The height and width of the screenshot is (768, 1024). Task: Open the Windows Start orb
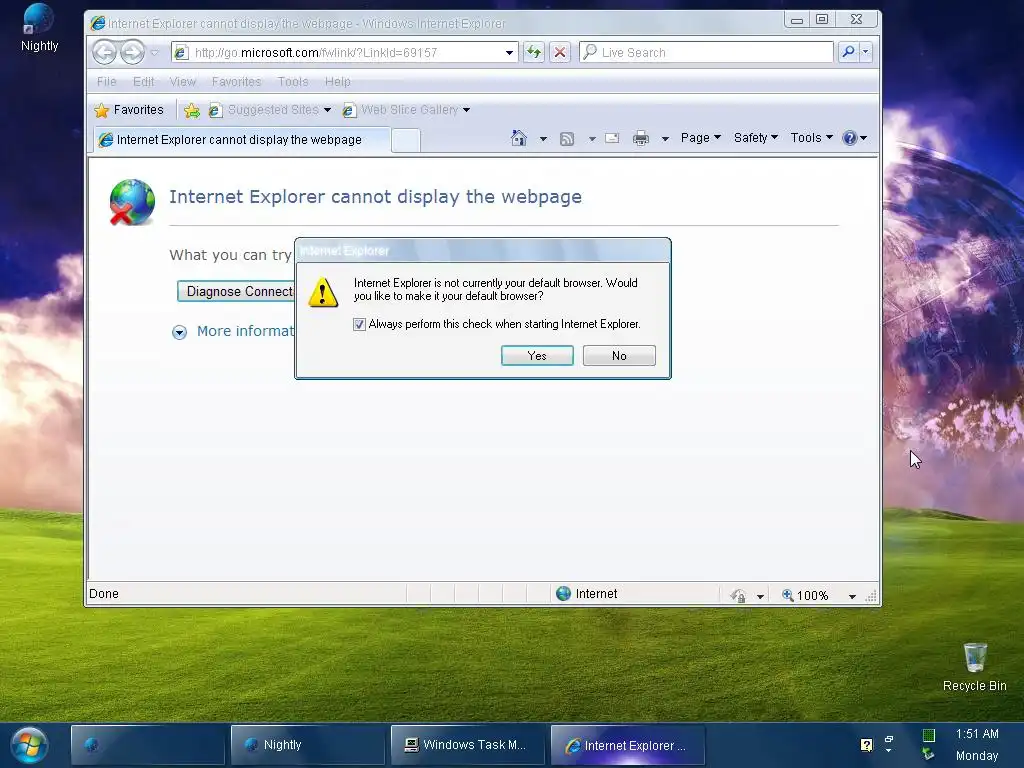[x=29, y=745]
